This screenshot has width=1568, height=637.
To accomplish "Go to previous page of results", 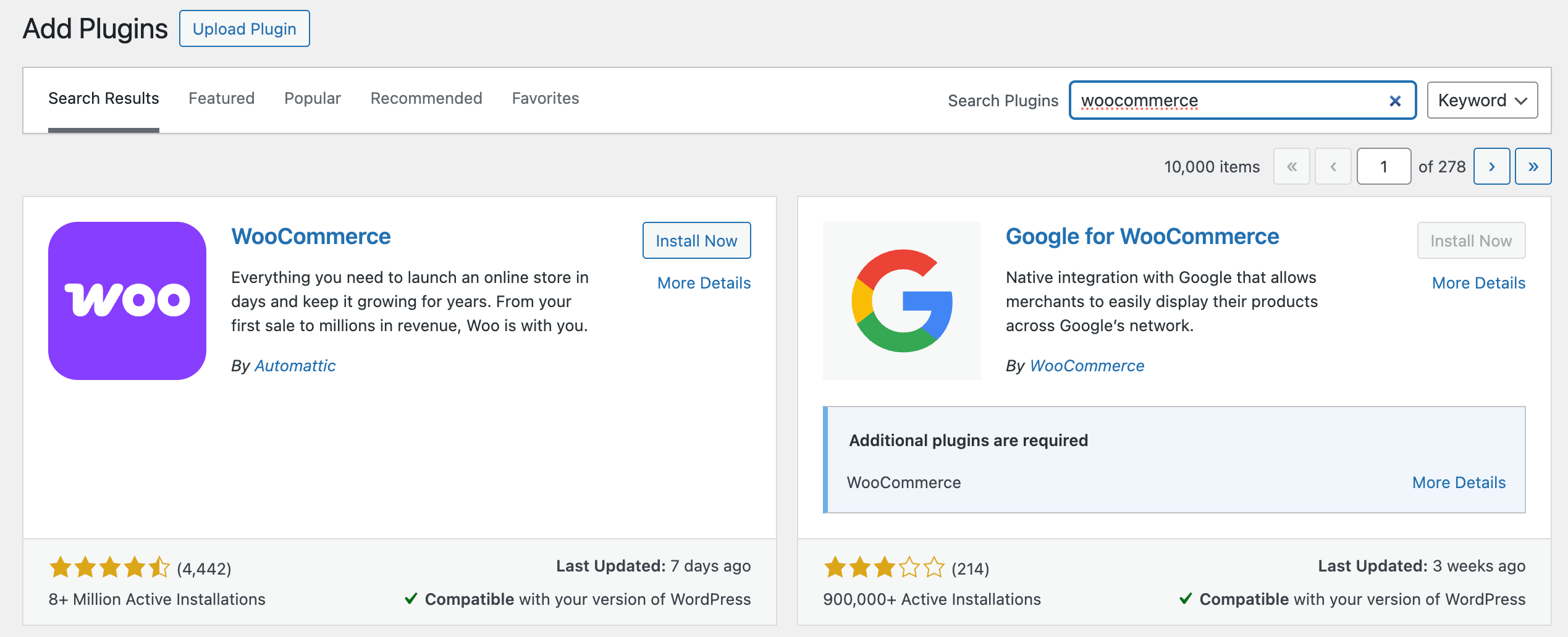I will tap(1333, 166).
